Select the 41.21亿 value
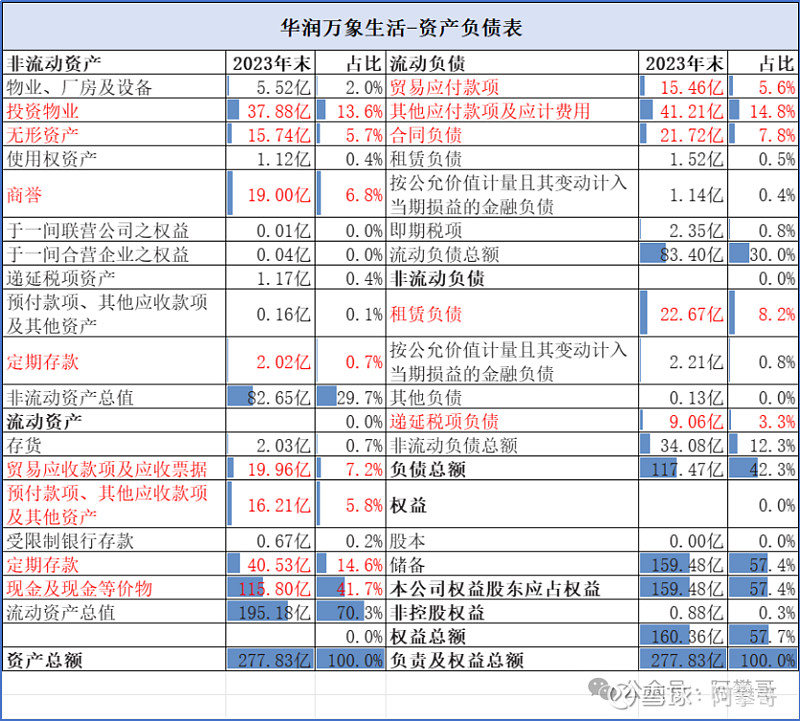This screenshot has width=800, height=721. pyautogui.click(x=692, y=111)
